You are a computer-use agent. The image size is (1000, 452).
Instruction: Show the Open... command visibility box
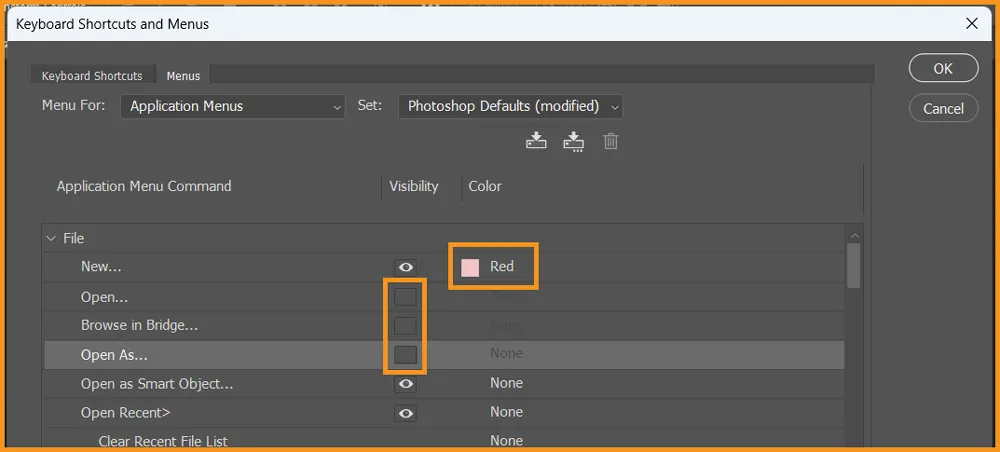405,297
